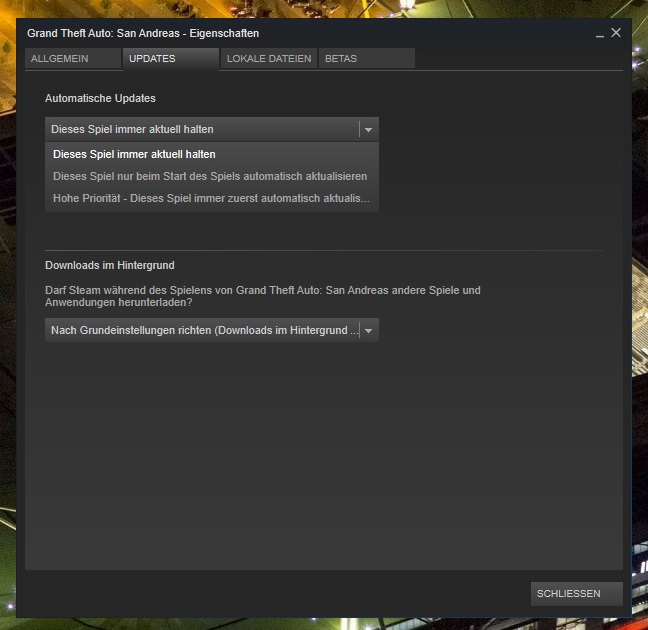Choose 'Dieses Spiel nur beim Start' update option
This screenshot has width=648, height=630.
tap(212, 176)
